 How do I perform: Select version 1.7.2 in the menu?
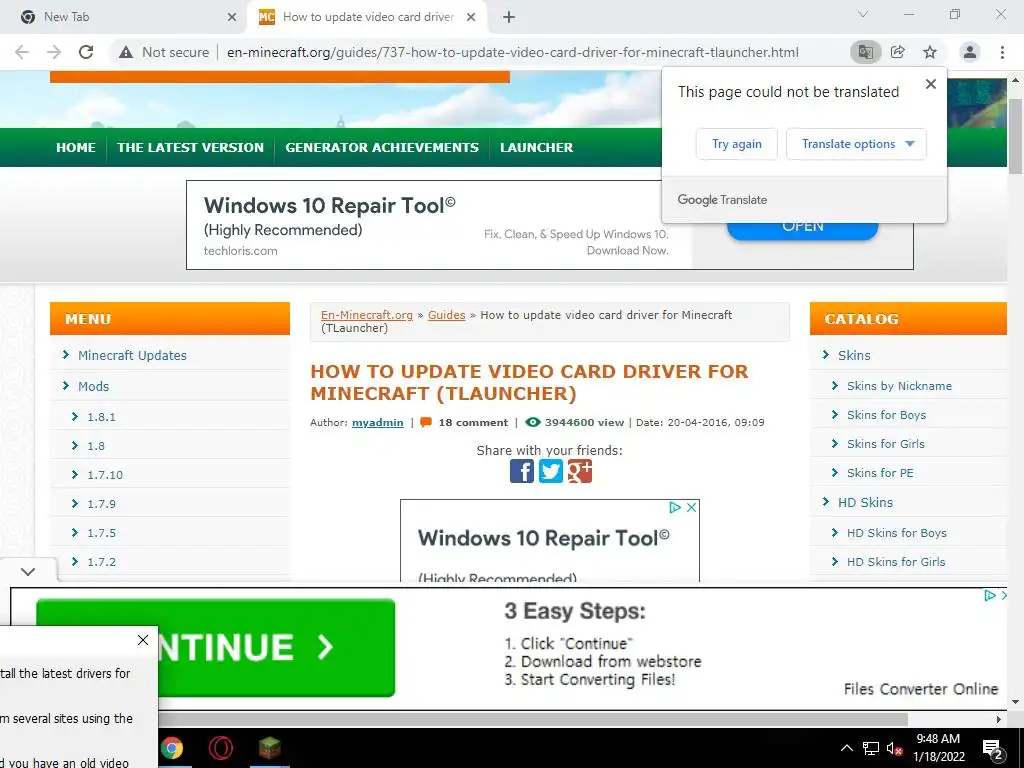[x=101, y=562]
